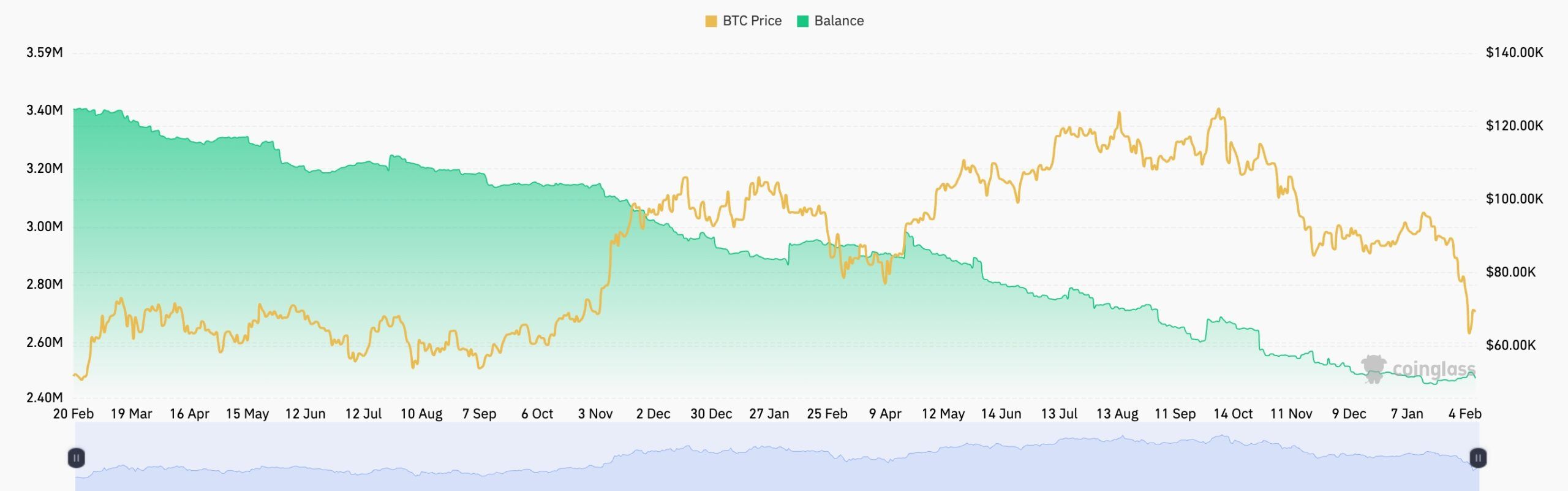Click the left pause handle on the range selector
Screen dimensions: 1568x491
pos(75,457)
